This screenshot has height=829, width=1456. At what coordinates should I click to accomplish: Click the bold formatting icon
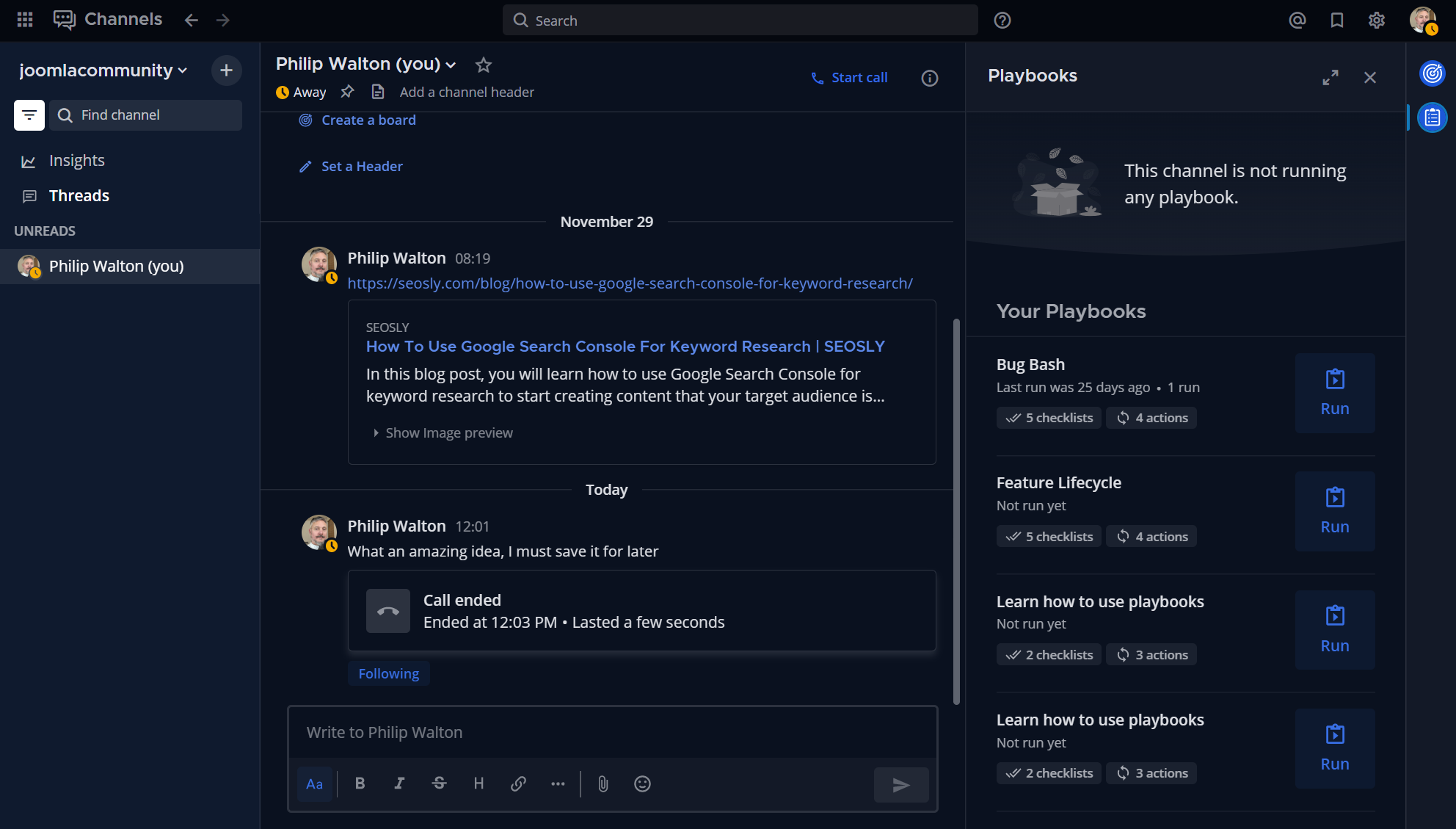(360, 783)
